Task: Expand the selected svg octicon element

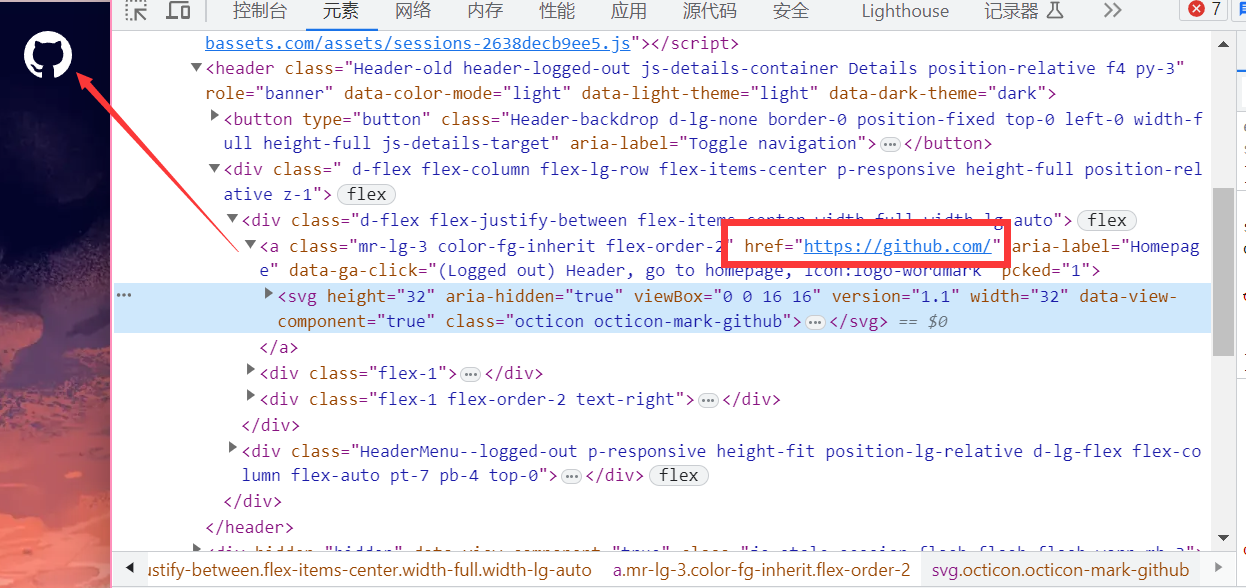Action: coord(268,294)
